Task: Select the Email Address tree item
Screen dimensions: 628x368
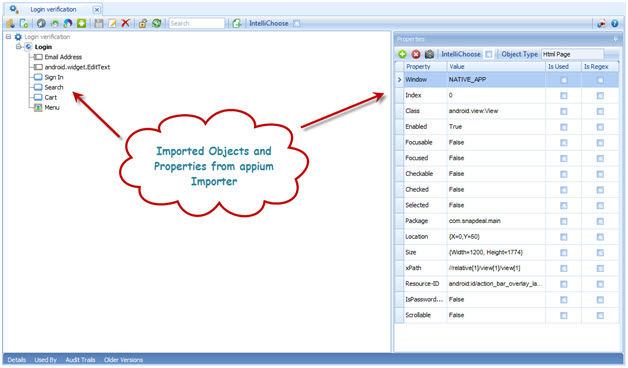Action: coord(63,57)
